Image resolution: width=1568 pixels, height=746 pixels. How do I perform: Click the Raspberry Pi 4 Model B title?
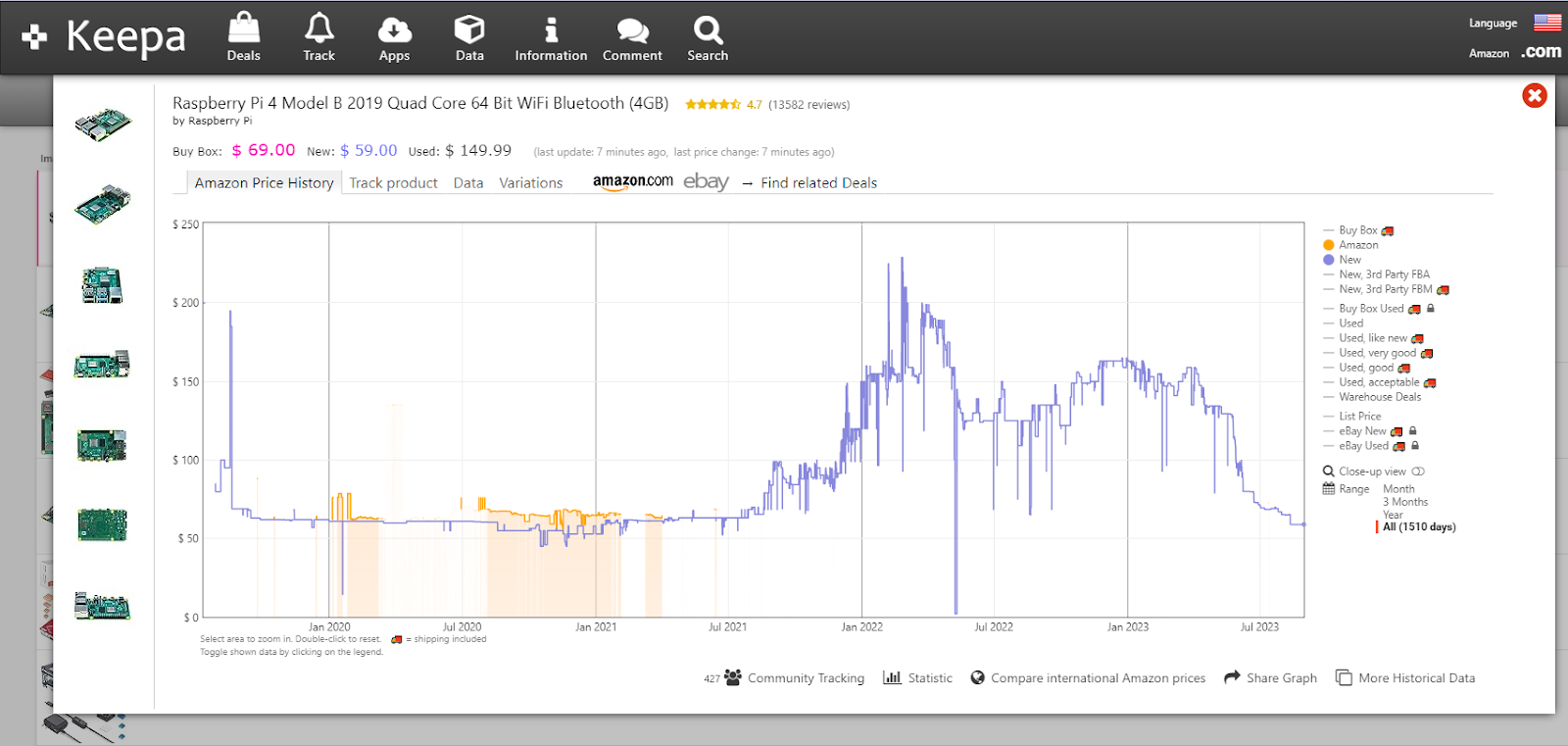point(420,103)
